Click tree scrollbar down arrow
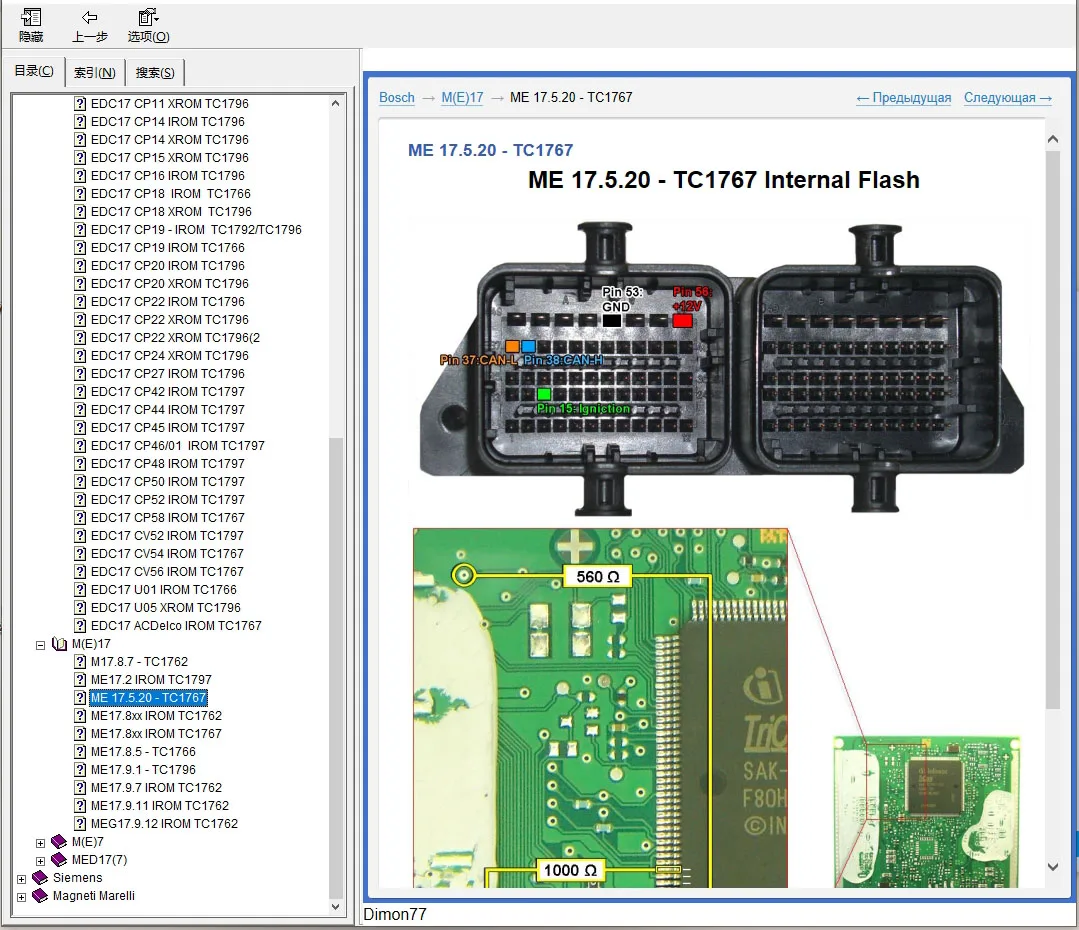This screenshot has width=1079, height=930. tap(335, 907)
